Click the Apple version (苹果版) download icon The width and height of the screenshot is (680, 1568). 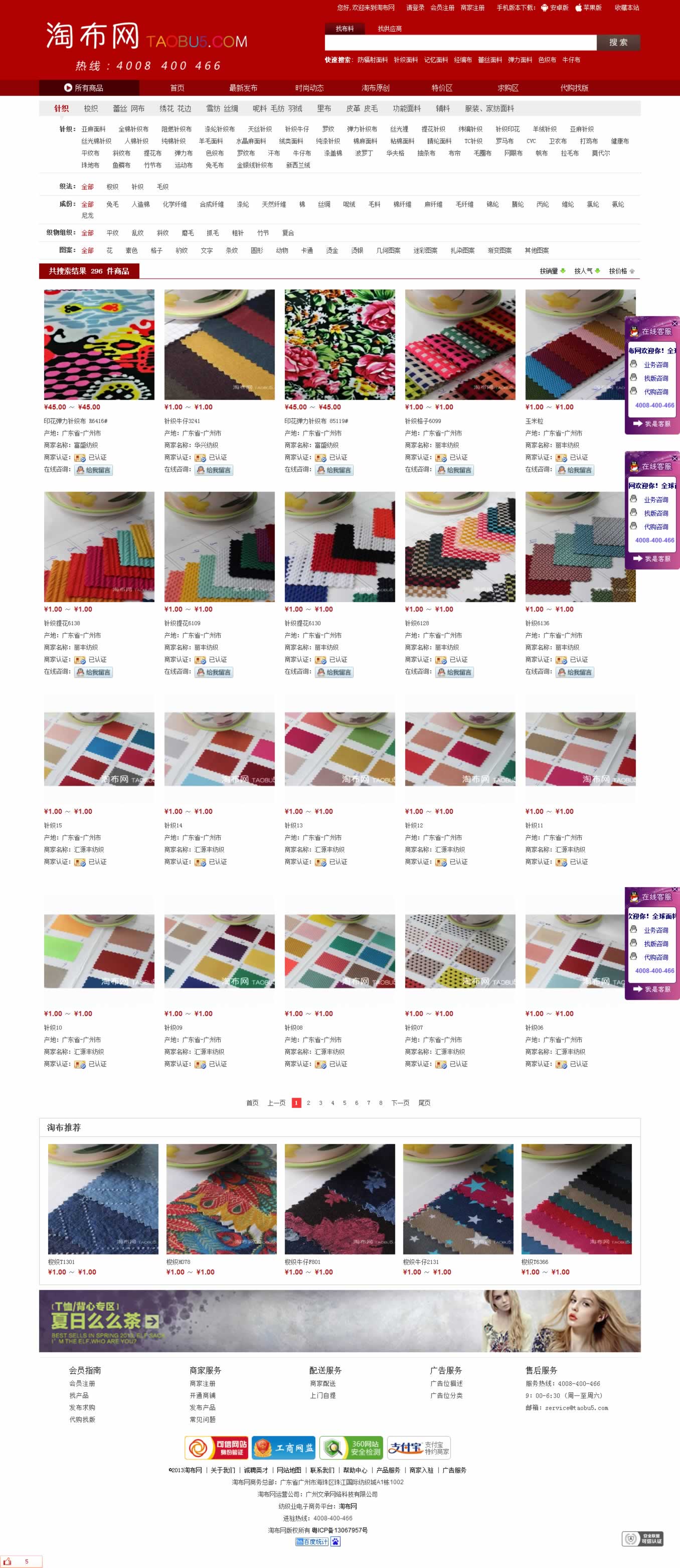click(578, 8)
